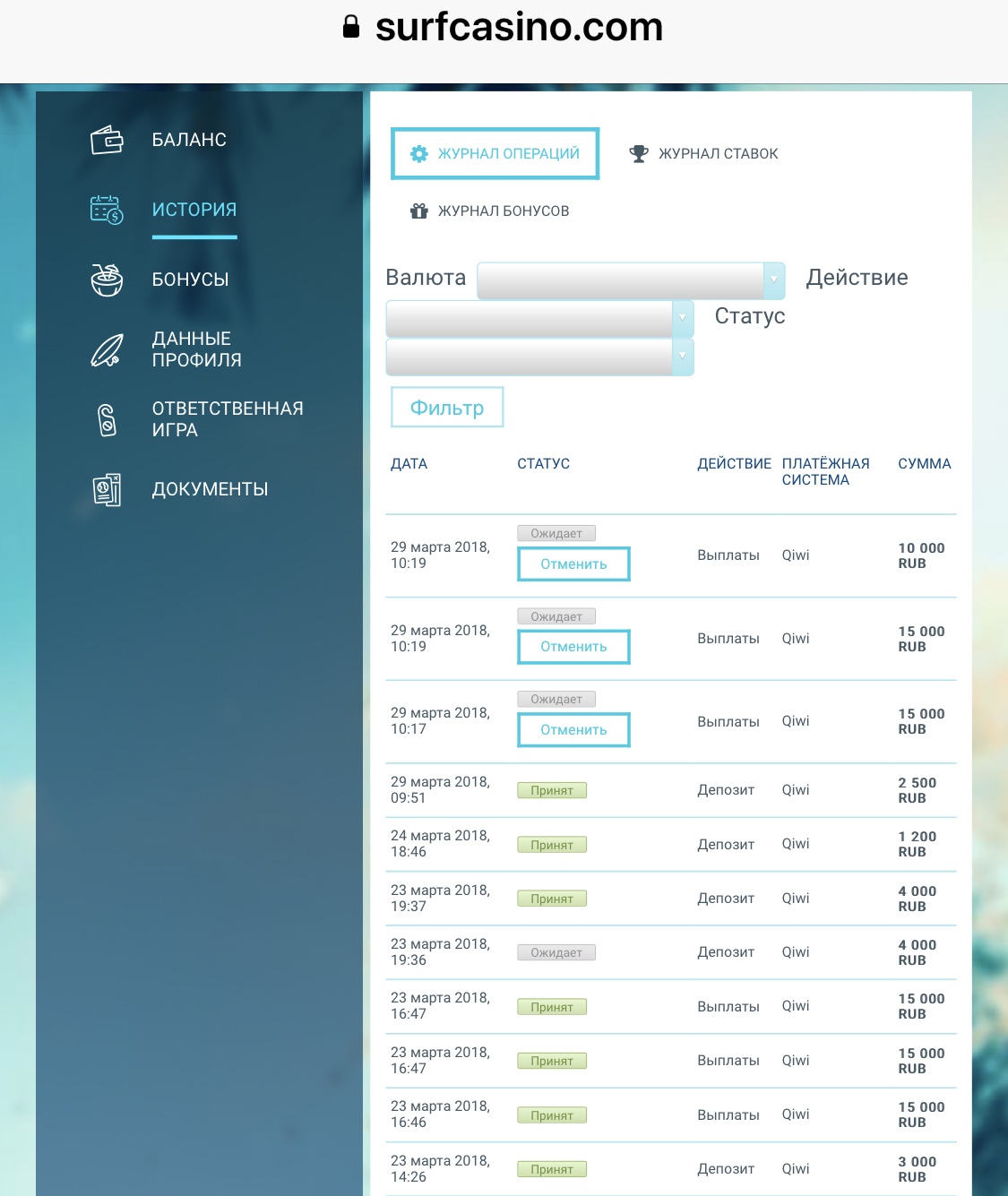Click the documents icon beside ДОКУМЕНТЫ
Image resolution: width=1008 pixels, height=1196 pixels.
[x=107, y=489]
